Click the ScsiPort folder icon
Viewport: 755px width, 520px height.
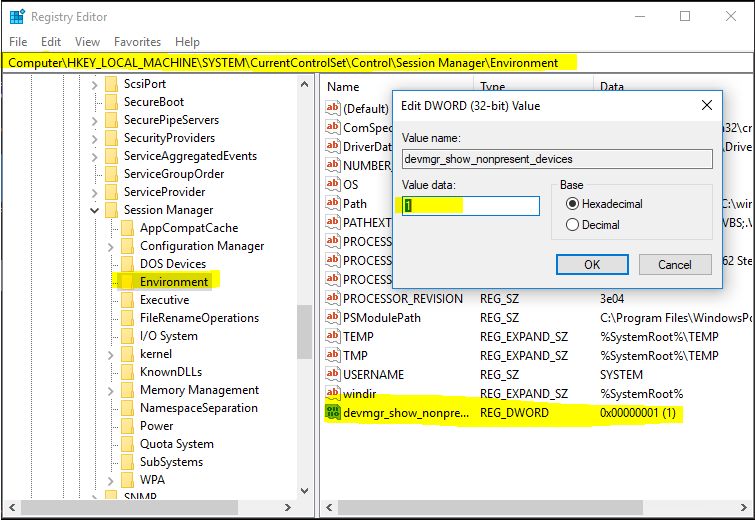pos(112,84)
